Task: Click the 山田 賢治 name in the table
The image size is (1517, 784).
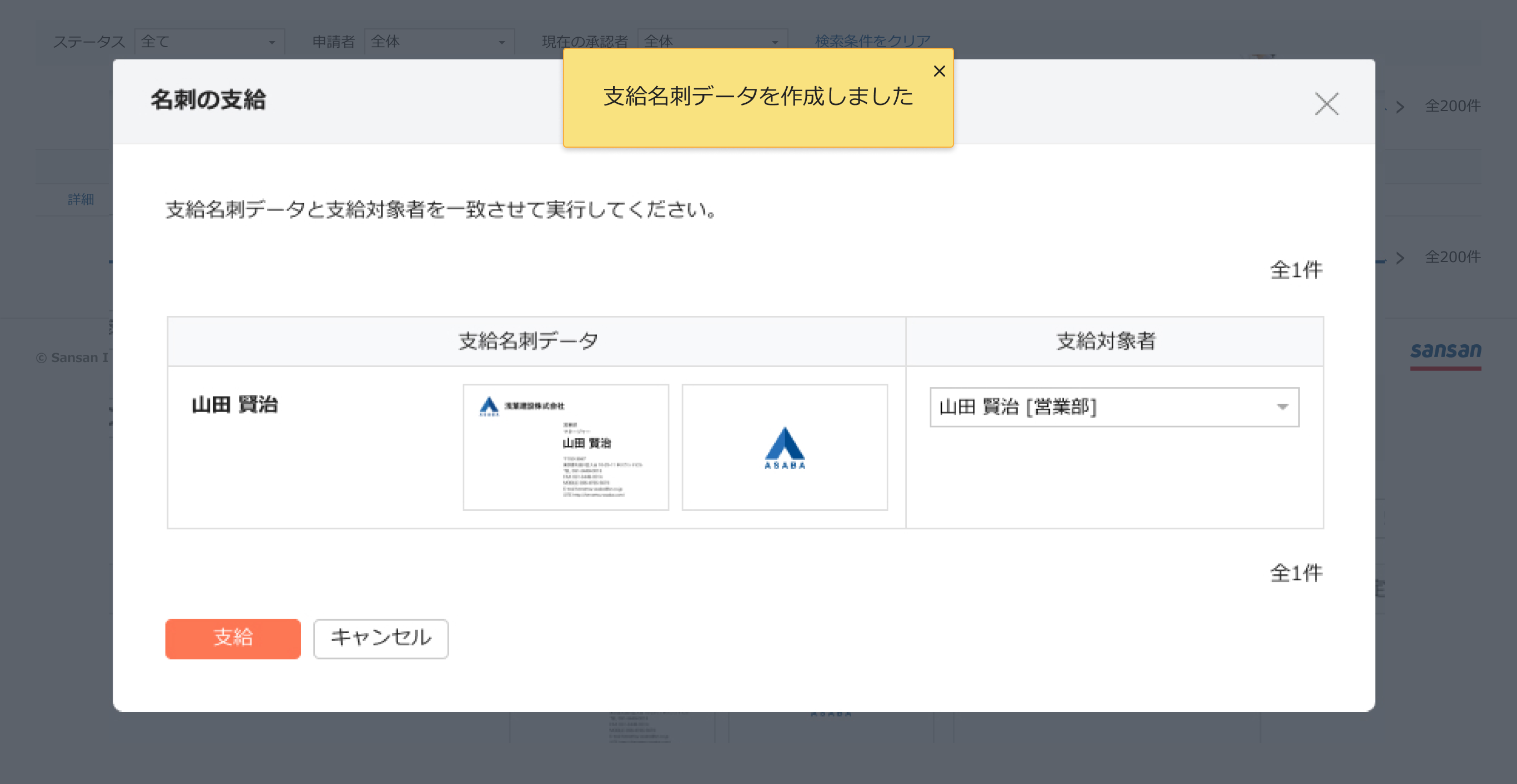Action: (x=234, y=404)
